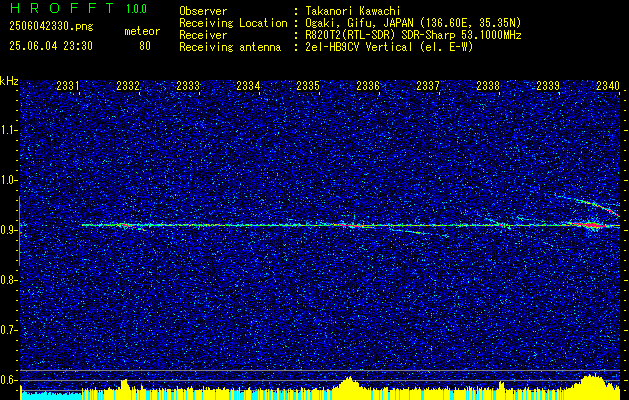Click the cyan power segment before 2331

51,395
